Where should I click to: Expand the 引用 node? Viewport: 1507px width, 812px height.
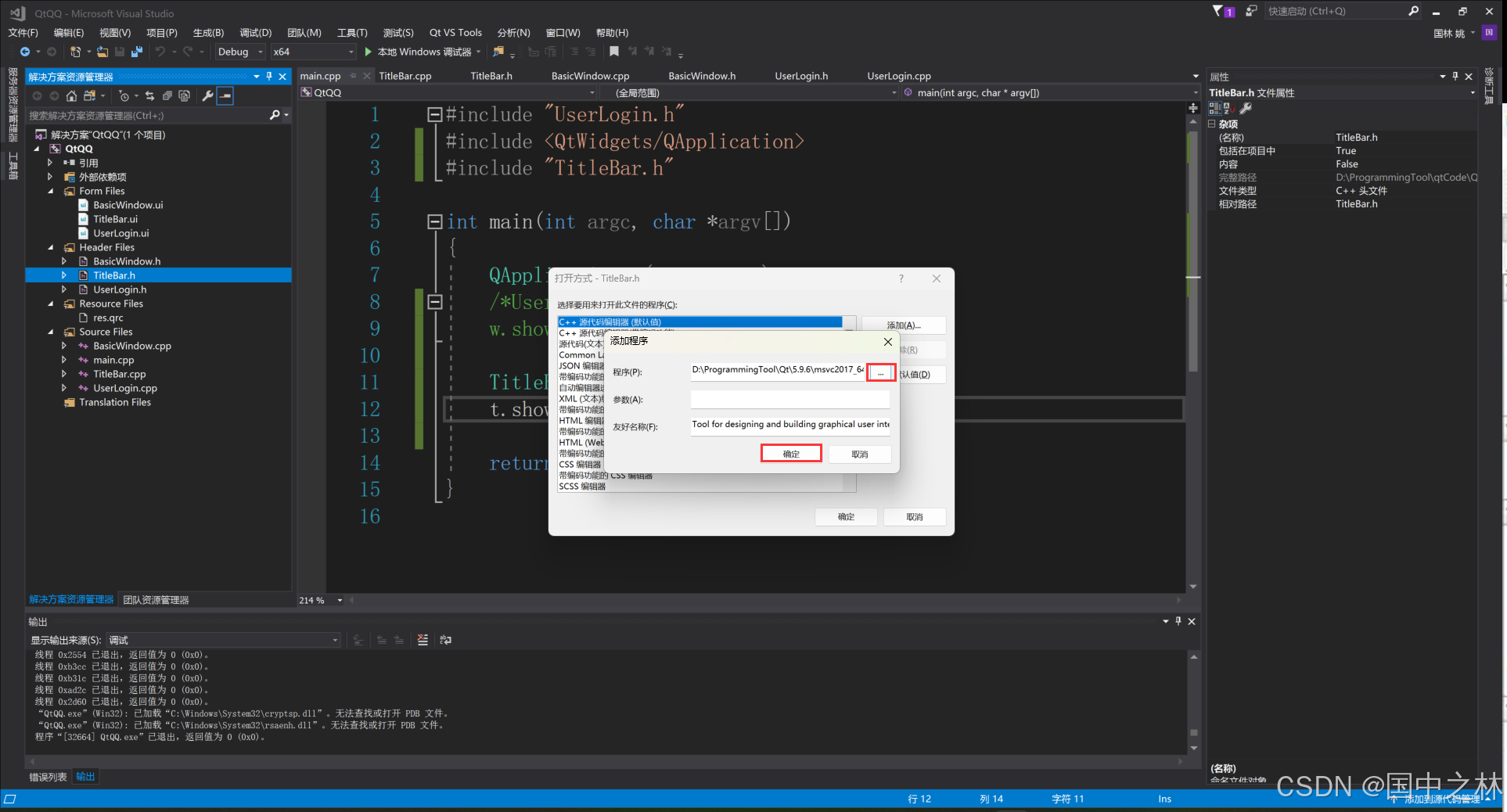point(51,163)
